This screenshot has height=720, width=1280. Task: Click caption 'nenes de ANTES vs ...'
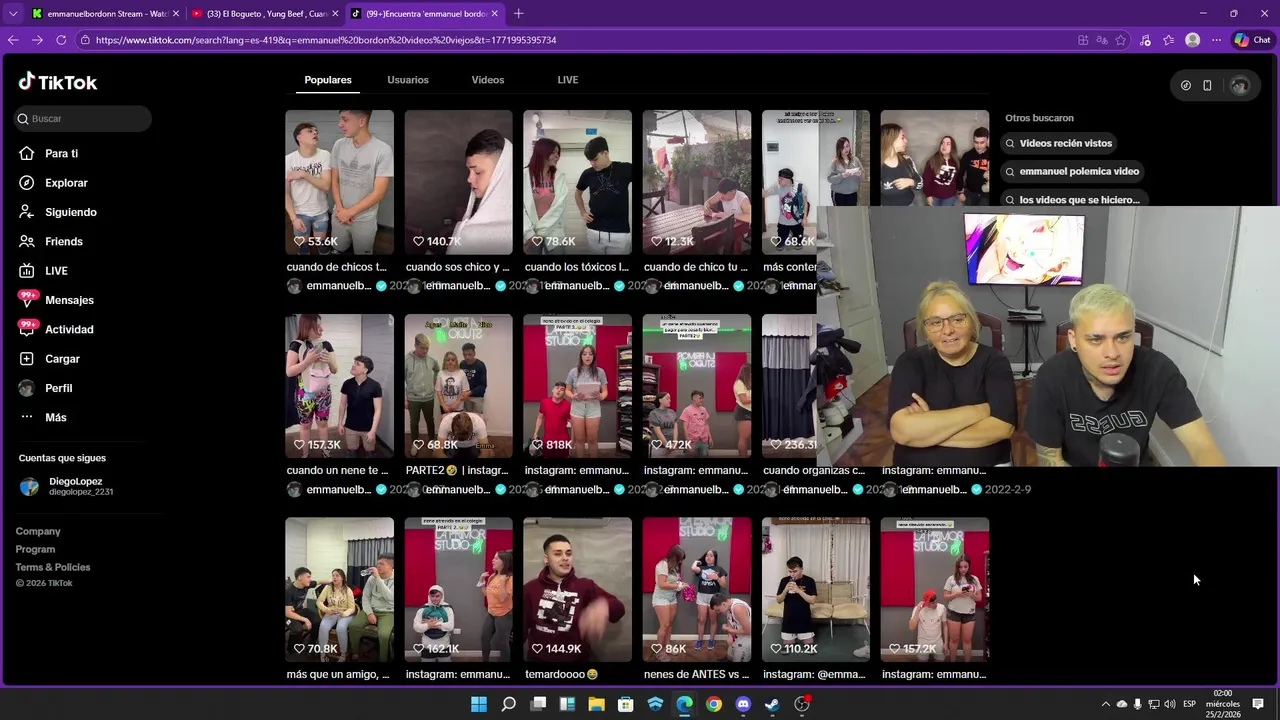pos(696,675)
